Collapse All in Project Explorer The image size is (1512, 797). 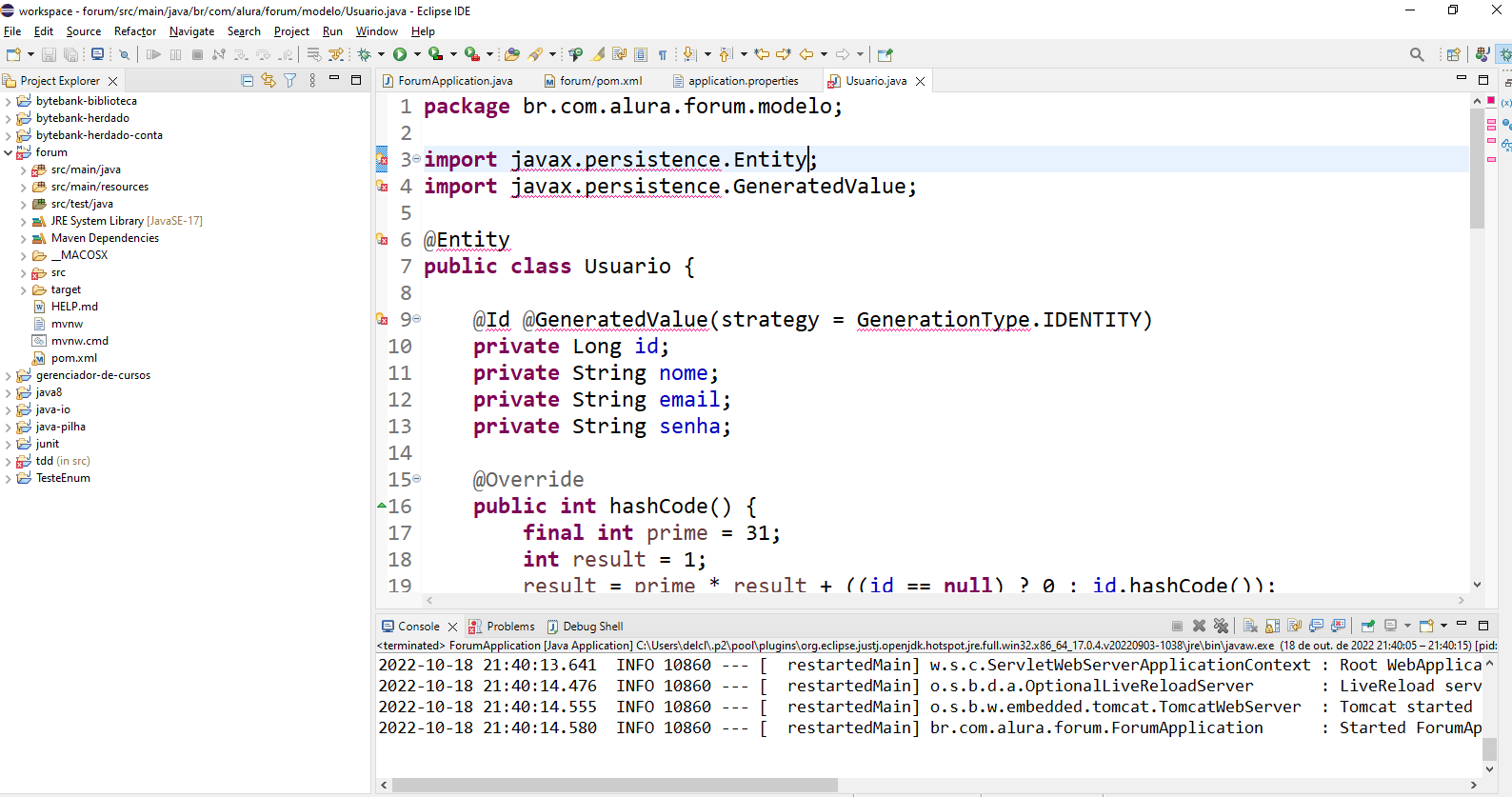tap(248, 81)
